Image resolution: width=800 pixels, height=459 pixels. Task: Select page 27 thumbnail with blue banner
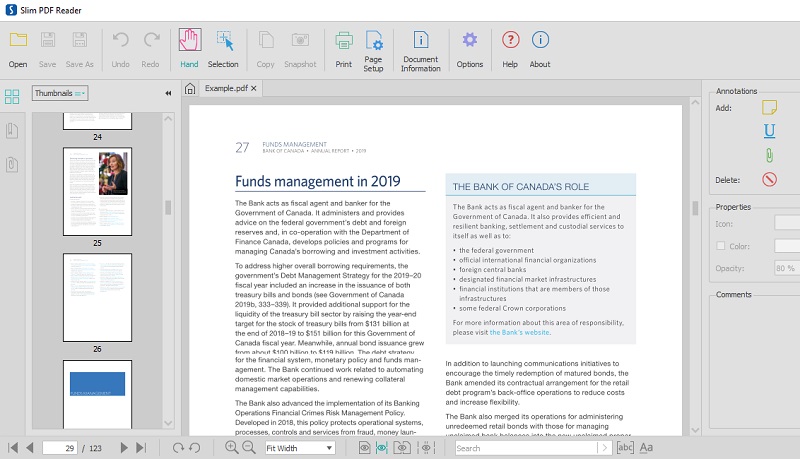pos(97,394)
